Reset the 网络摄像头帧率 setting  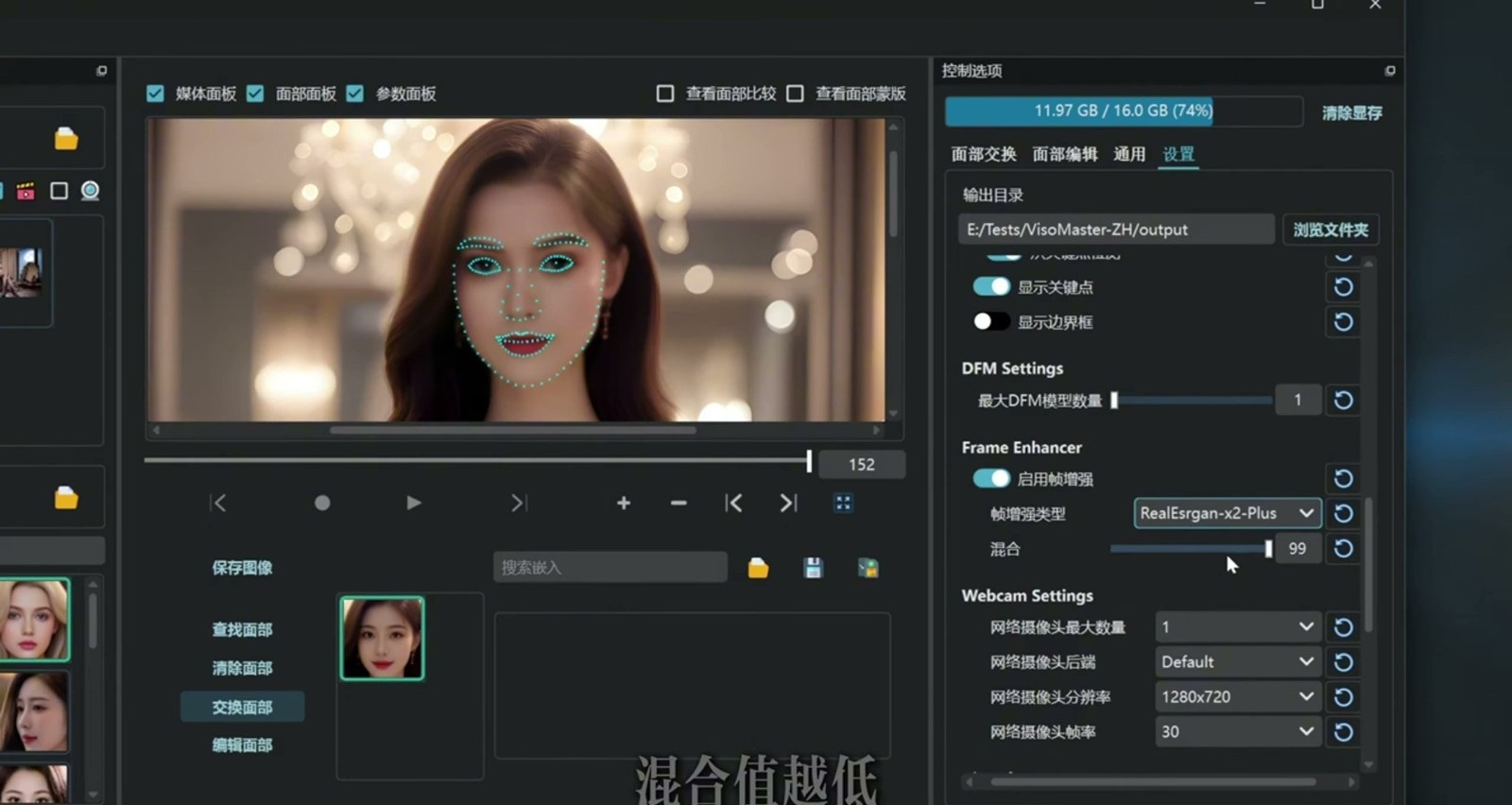(x=1343, y=732)
